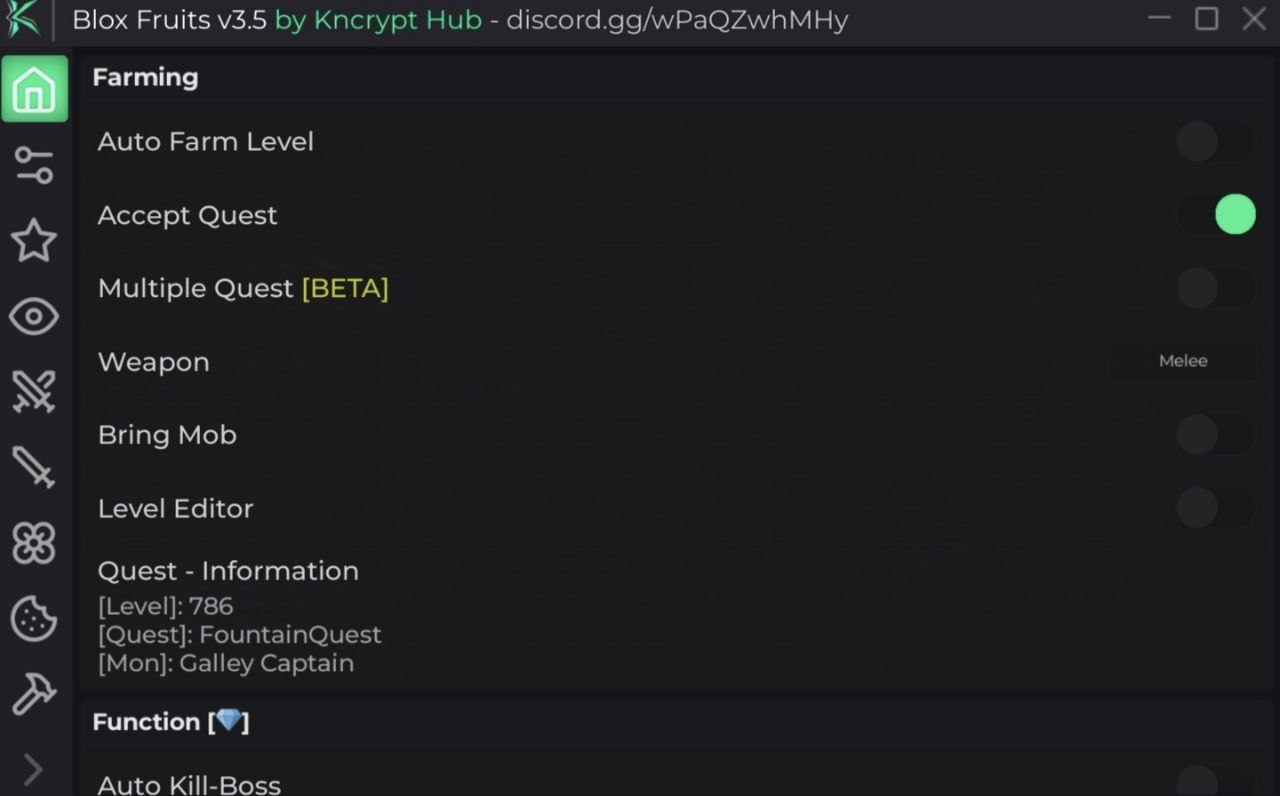Open the flower-shaped sidebar icon

tap(34, 543)
